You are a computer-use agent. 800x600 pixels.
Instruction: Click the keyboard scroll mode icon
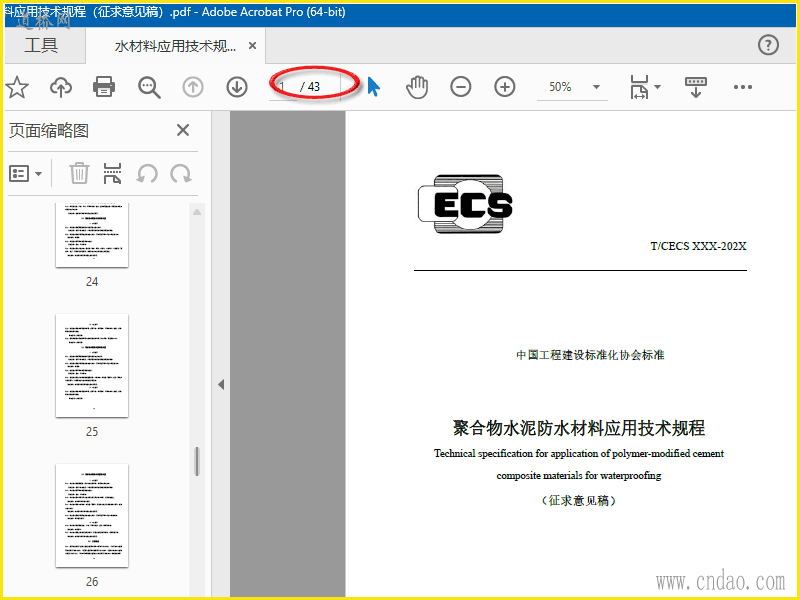coord(695,87)
